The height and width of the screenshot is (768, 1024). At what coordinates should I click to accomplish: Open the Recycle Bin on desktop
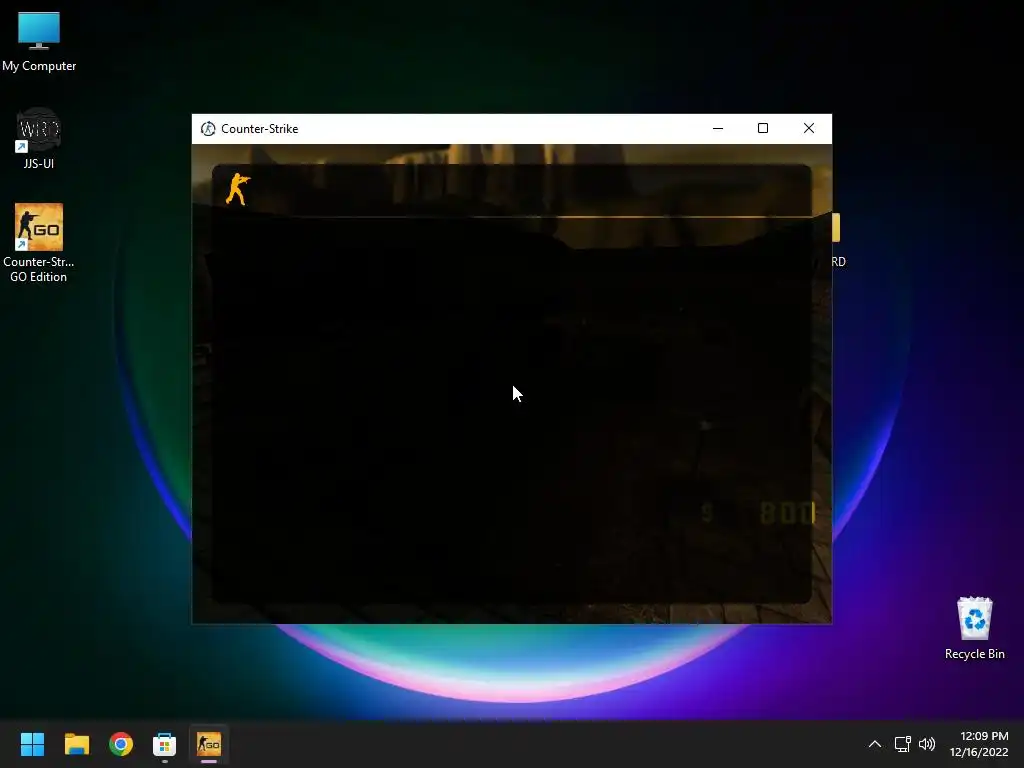click(974, 628)
